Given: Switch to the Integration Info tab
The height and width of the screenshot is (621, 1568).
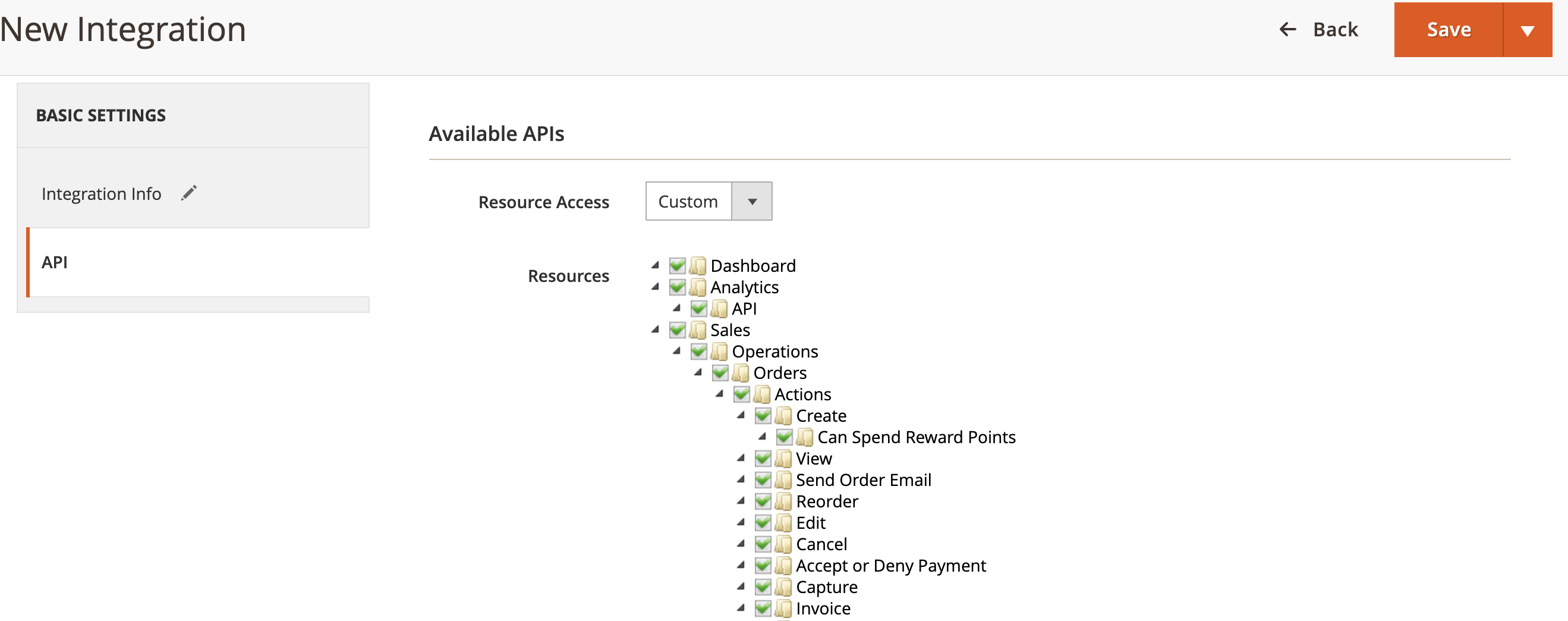Looking at the screenshot, I should (x=101, y=194).
